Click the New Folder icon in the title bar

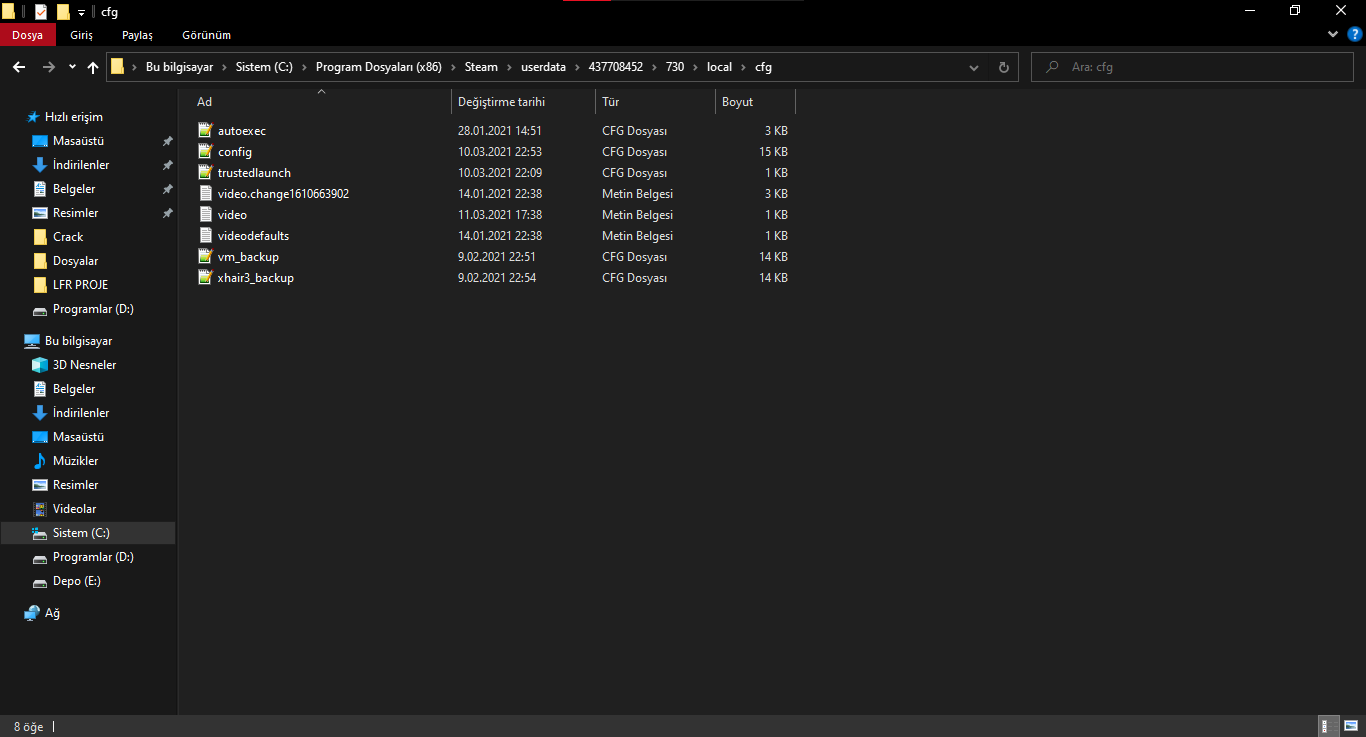pos(63,12)
